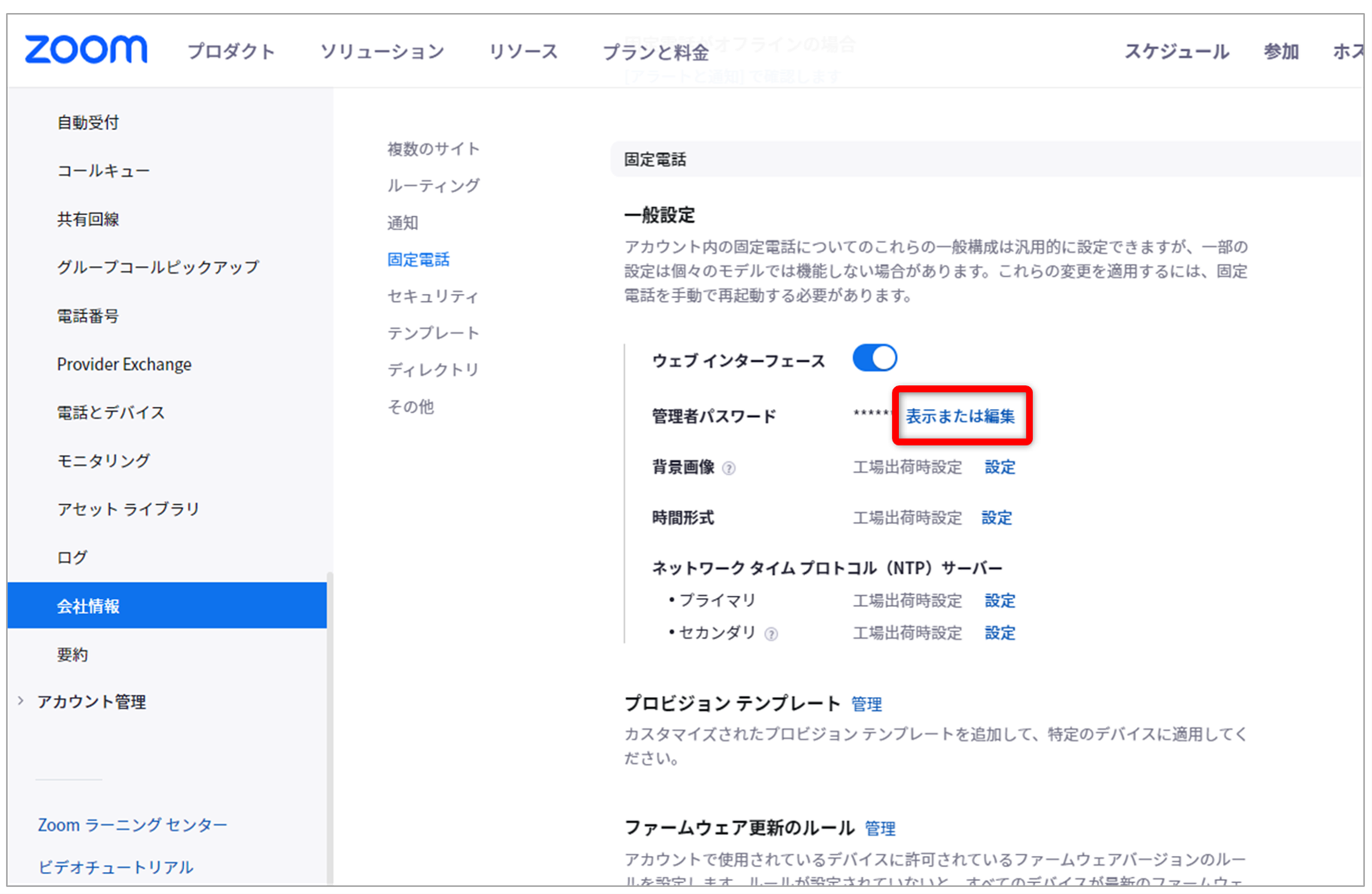Select 電話番号 in the sidebar
1372x894 pixels.
point(88,316)
